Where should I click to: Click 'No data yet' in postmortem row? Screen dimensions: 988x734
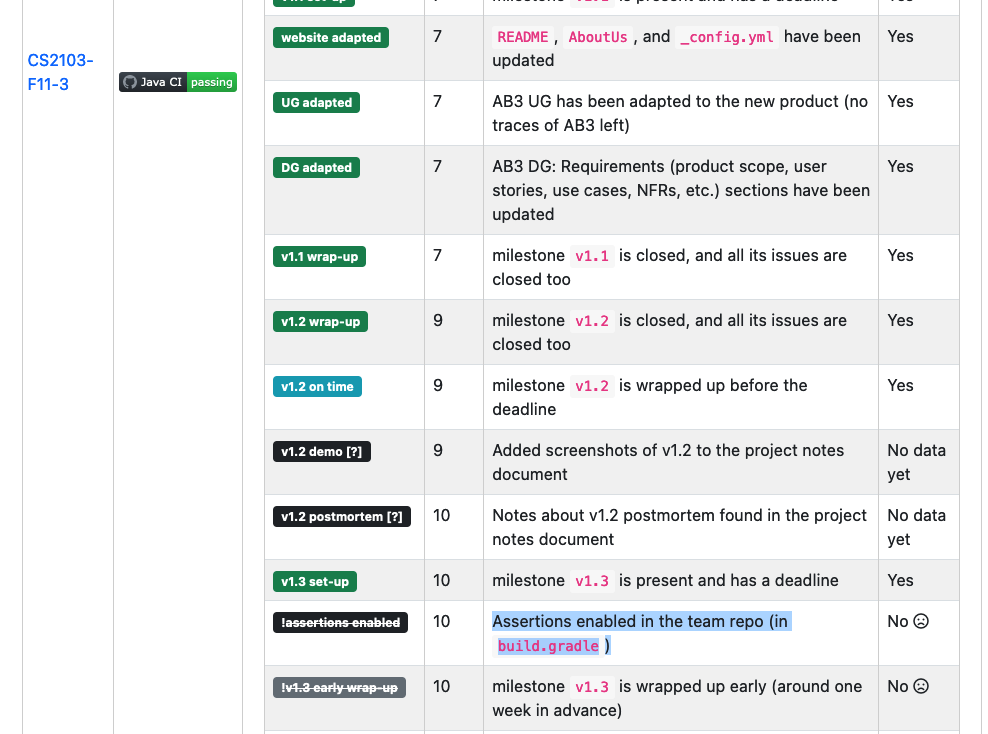pos(916,527)
